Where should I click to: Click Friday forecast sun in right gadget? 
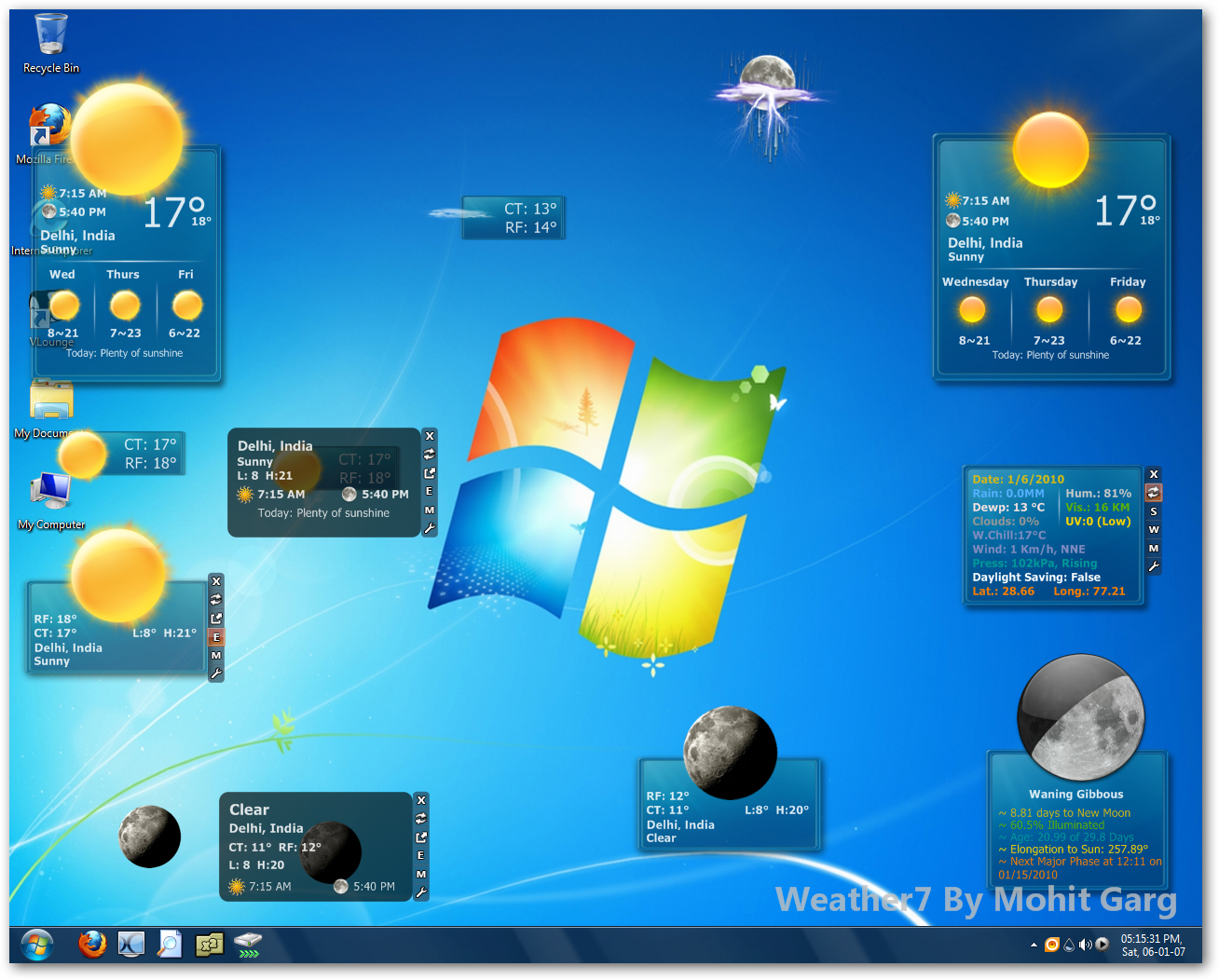1129,310
